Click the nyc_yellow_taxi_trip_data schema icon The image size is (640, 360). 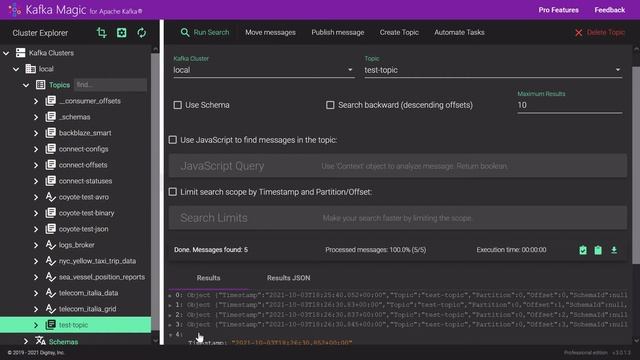pos(51,261)
